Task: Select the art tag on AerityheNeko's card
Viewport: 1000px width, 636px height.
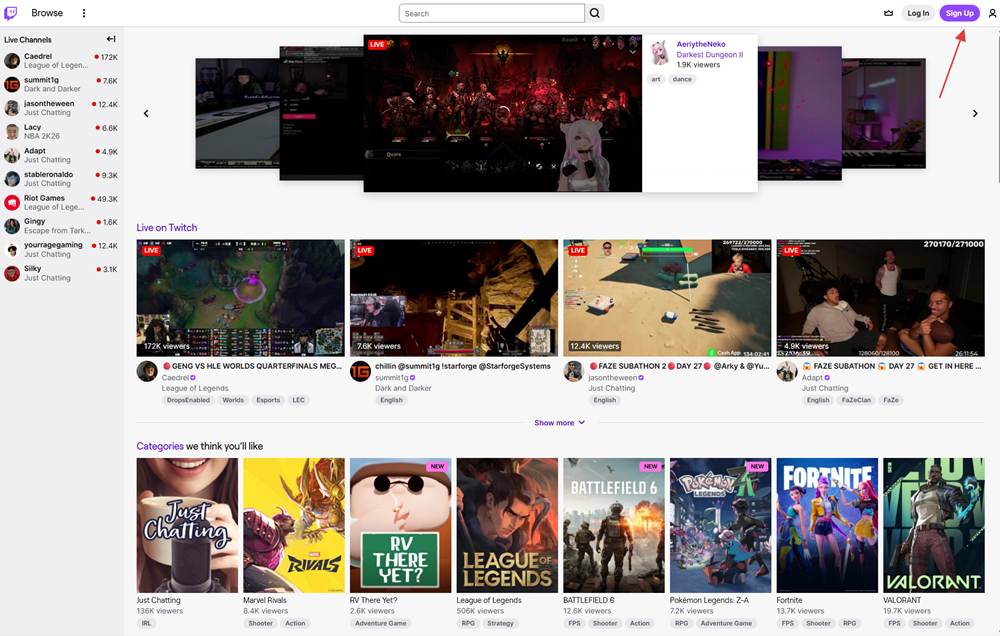Action: [655, 79]
